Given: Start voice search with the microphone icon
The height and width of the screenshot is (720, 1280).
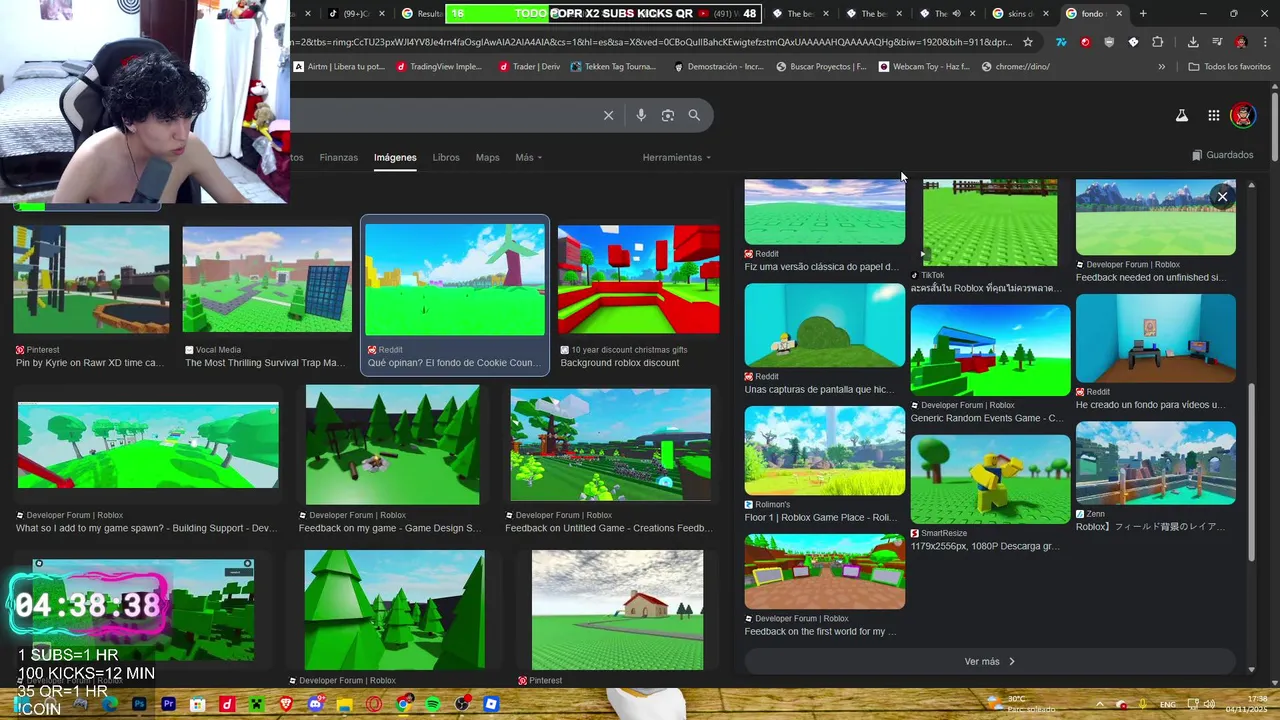Looking at the screenshot, I should click(641, 115).
